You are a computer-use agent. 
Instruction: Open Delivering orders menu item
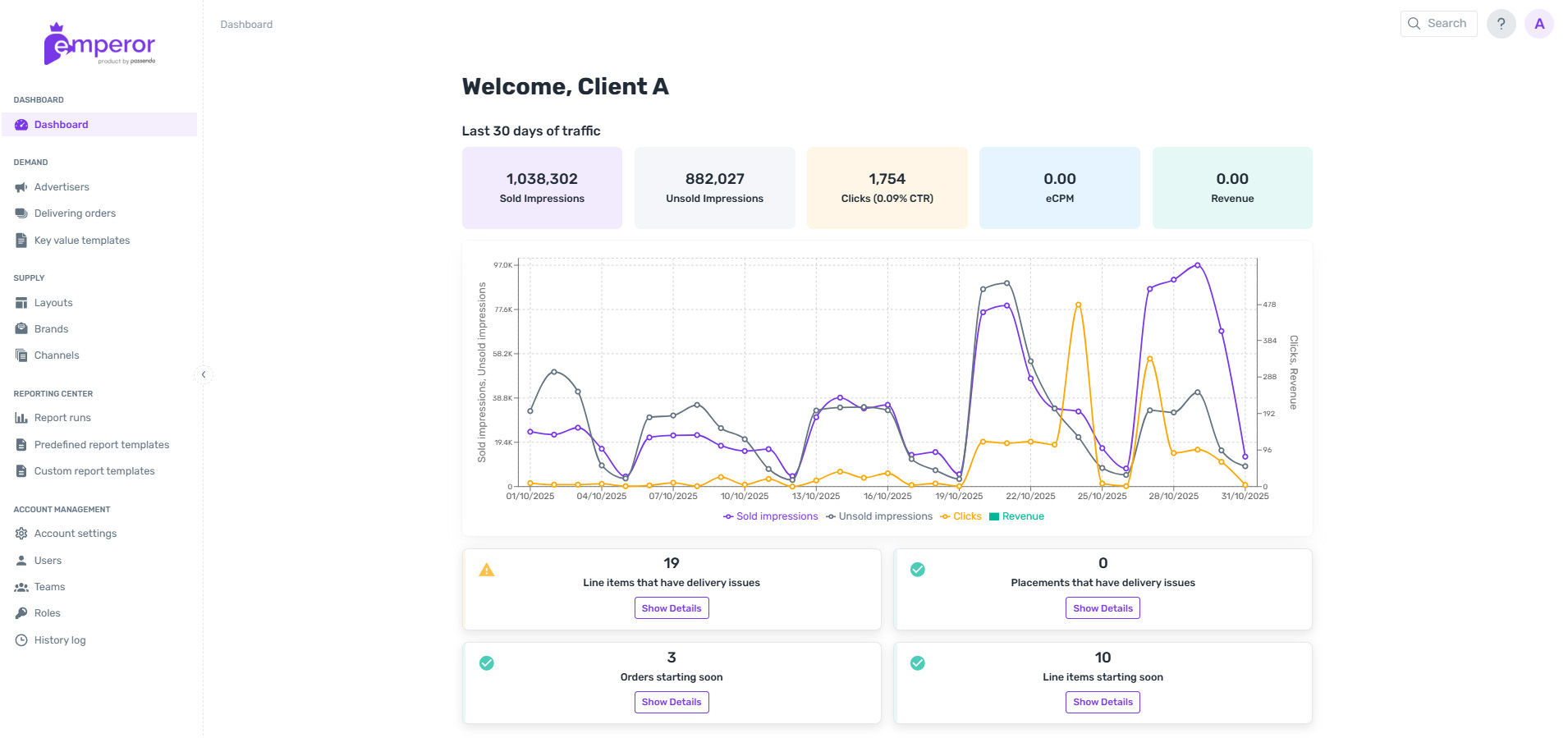click(x=75, y=213)
